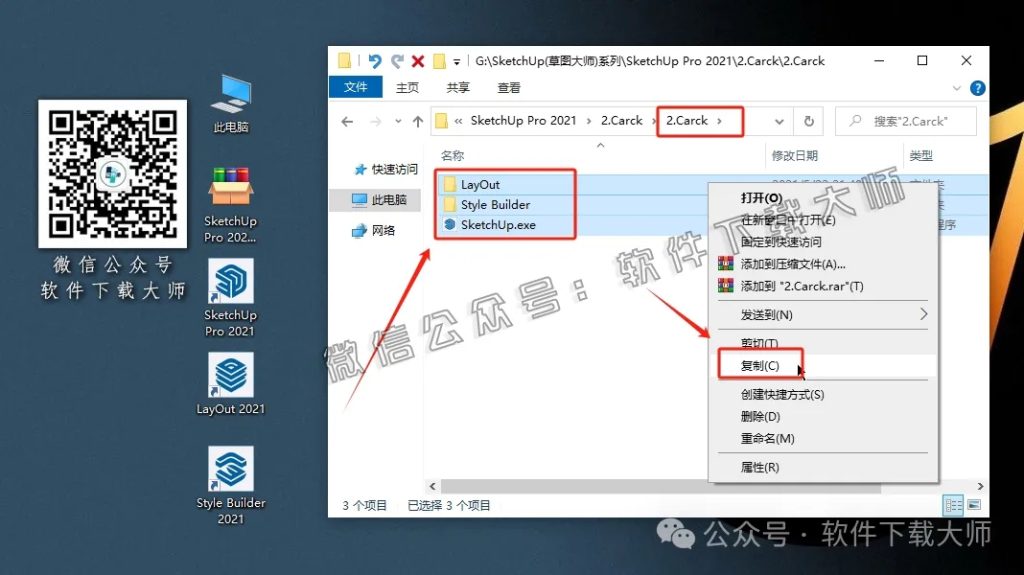Maximize the Explorer window

pos(922,61)
